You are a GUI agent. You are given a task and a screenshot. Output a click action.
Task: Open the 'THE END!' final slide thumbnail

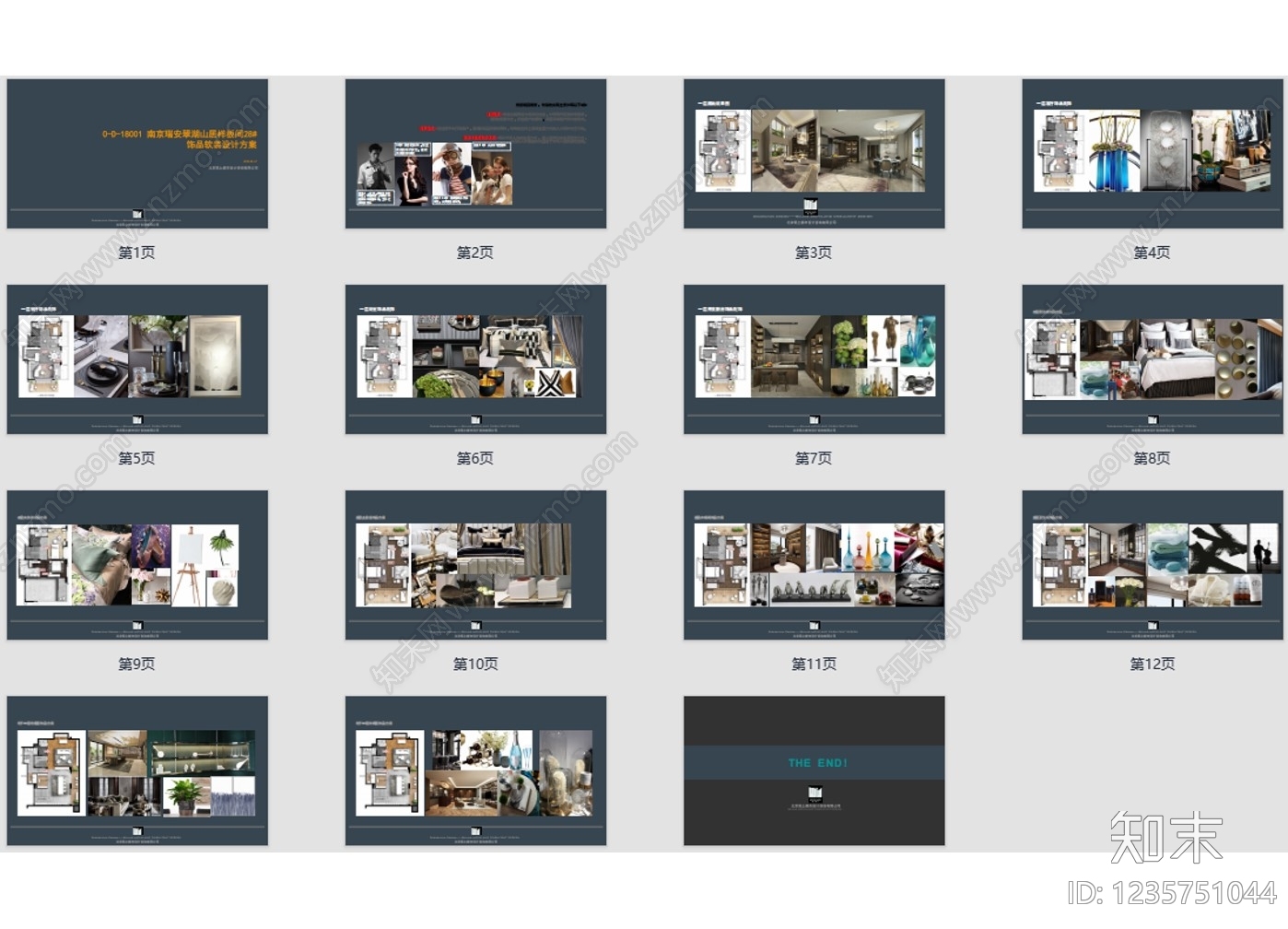(814, 770)
